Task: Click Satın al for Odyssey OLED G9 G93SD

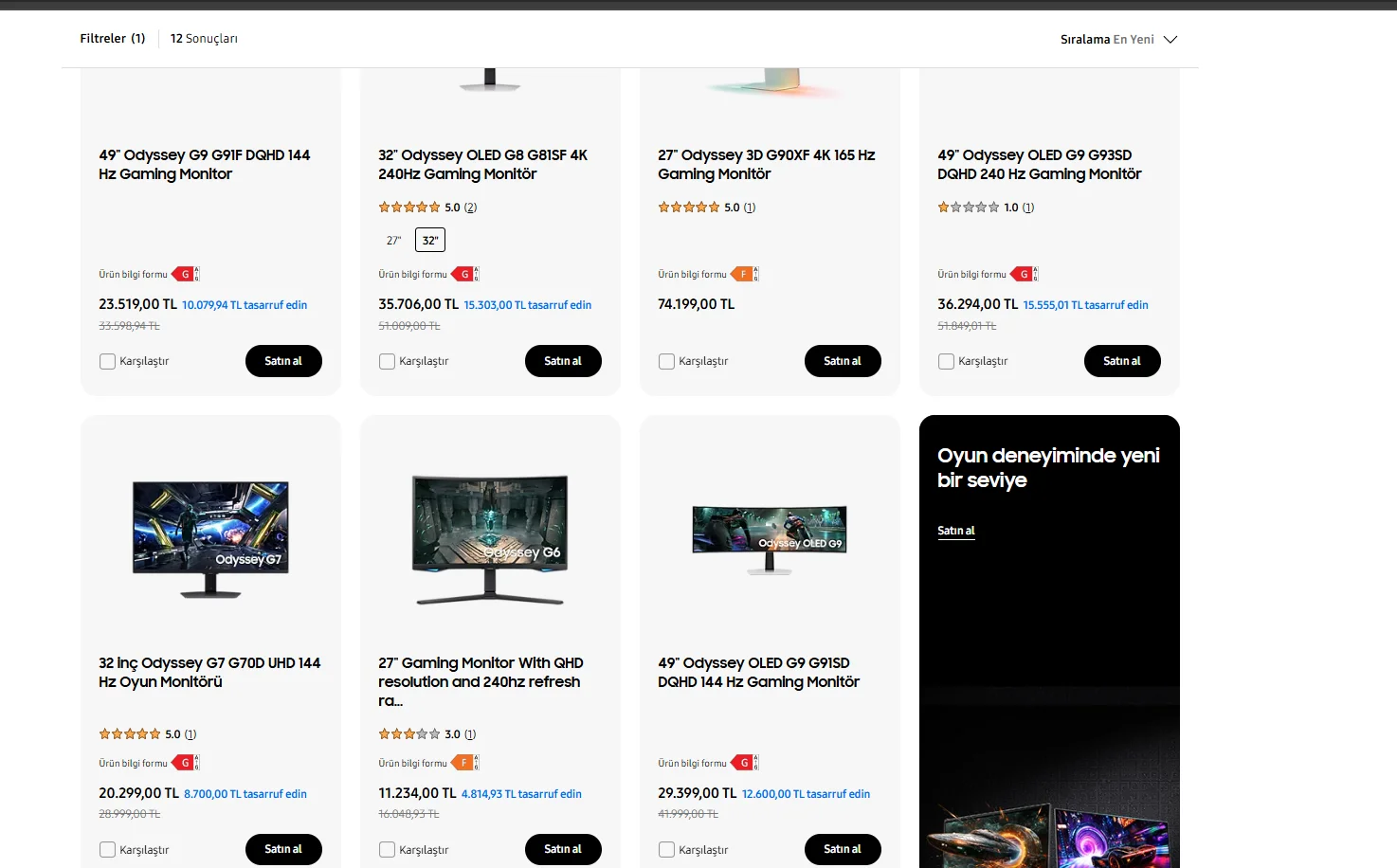Action: 1122,361
